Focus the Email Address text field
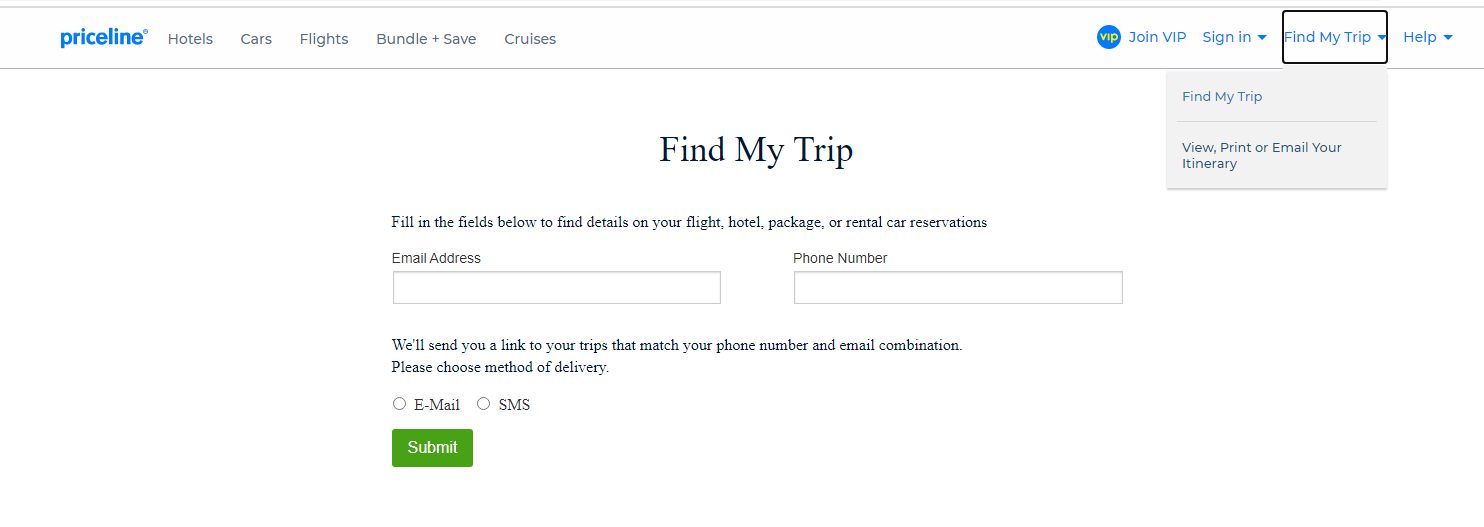Screen dimensions: 1484x527 point(557,288)
